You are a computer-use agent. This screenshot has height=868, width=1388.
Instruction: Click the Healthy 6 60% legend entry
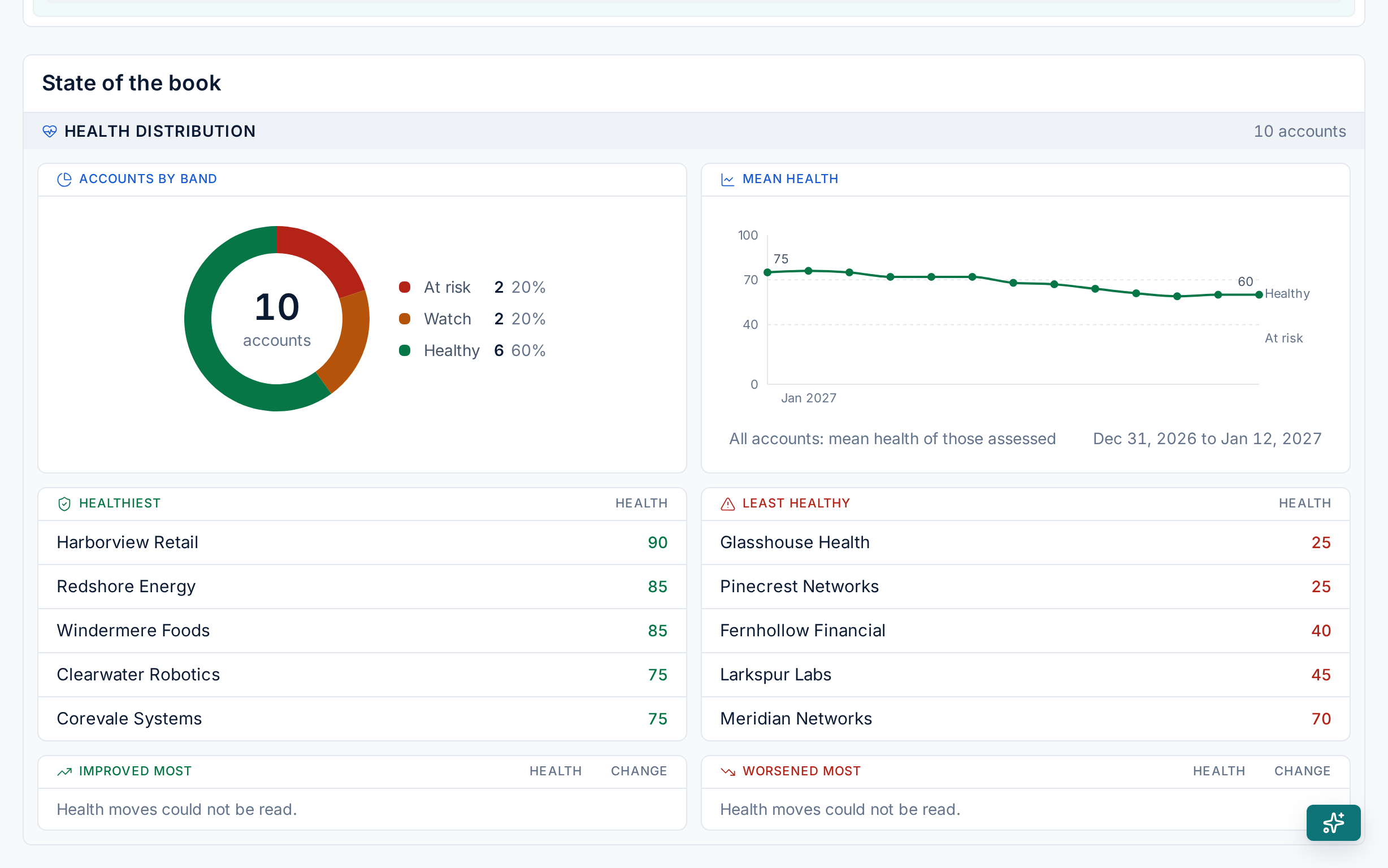click(x=472, y=350)
